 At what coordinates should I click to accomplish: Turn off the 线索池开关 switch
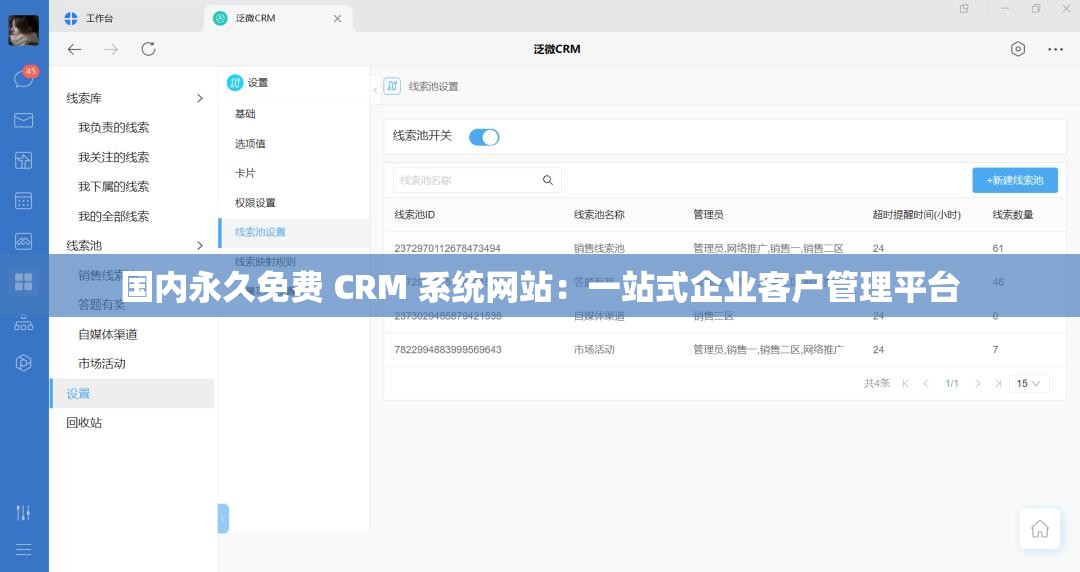pyautogui.click(x=484, y=136)
